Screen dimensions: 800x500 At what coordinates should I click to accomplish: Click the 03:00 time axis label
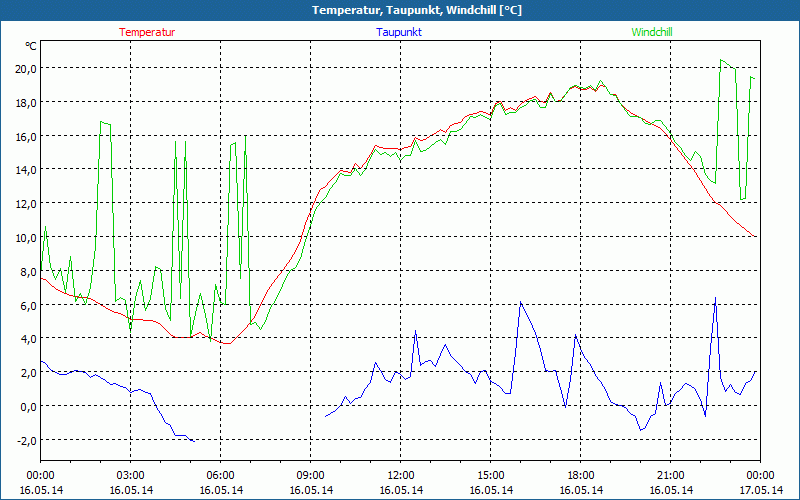point(131,476)
